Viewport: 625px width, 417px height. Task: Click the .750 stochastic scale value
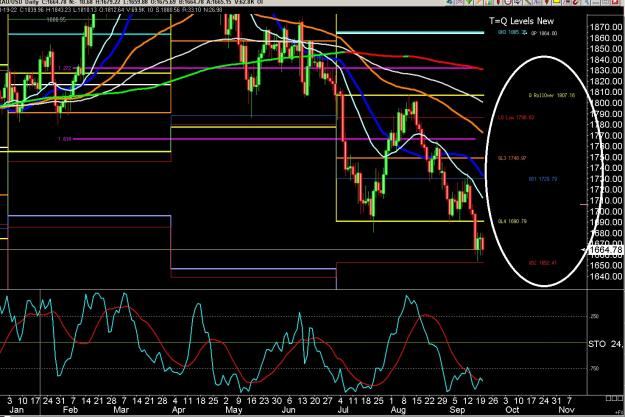tap(594, 369)
